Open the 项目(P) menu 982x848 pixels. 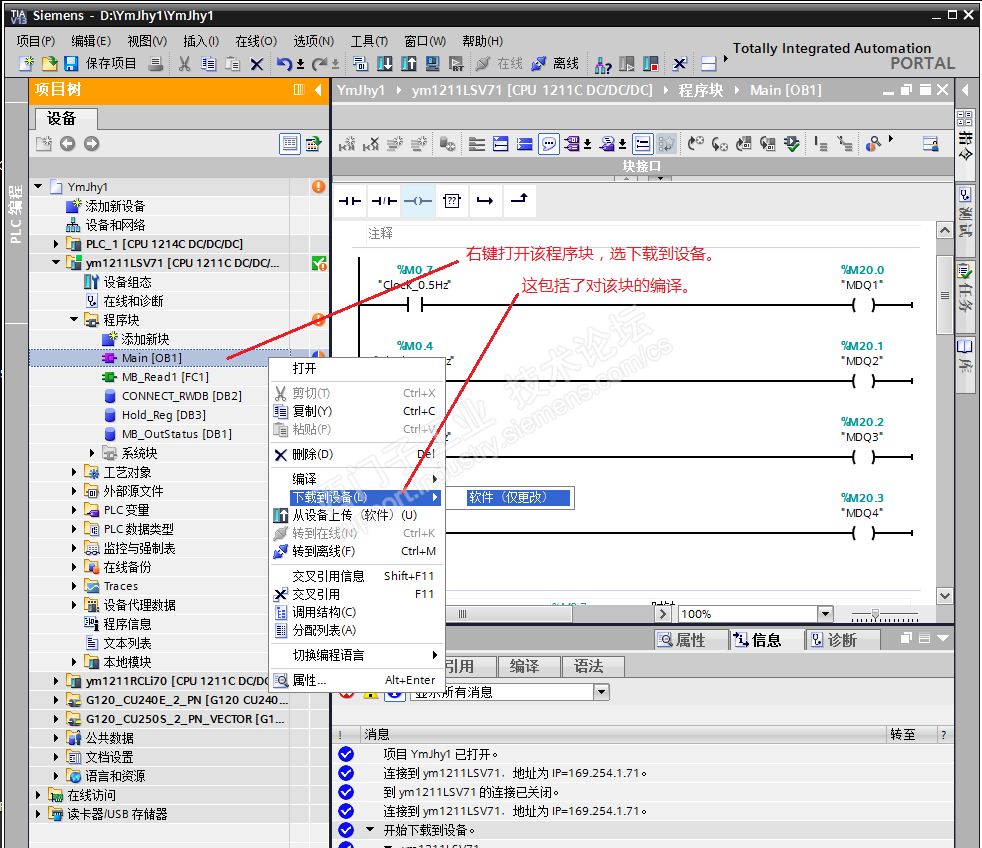36,41
